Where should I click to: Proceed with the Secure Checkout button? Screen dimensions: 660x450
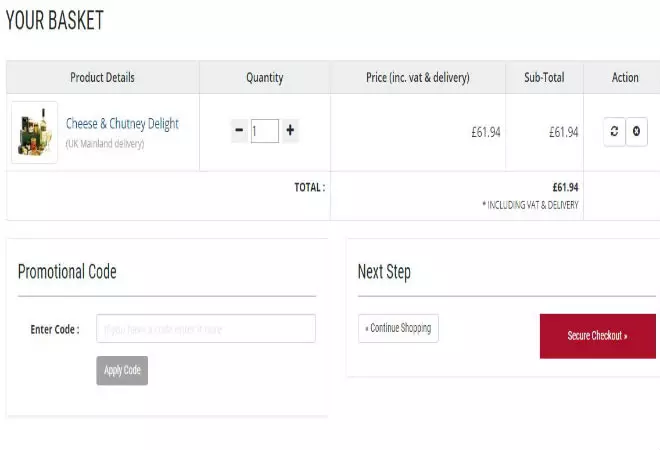598,336
